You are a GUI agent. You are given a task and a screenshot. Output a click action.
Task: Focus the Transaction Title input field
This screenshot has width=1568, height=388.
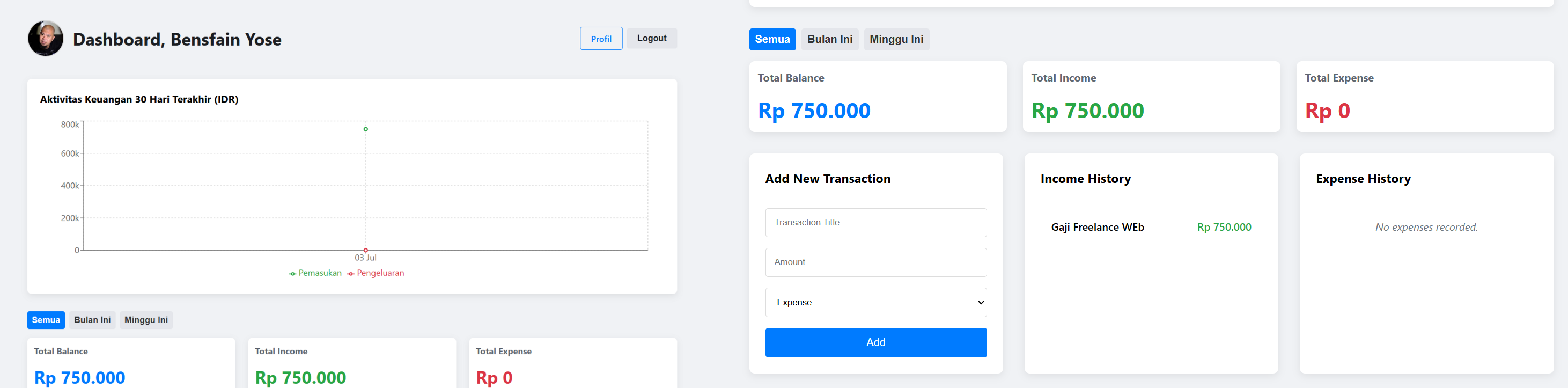[875, 222]
